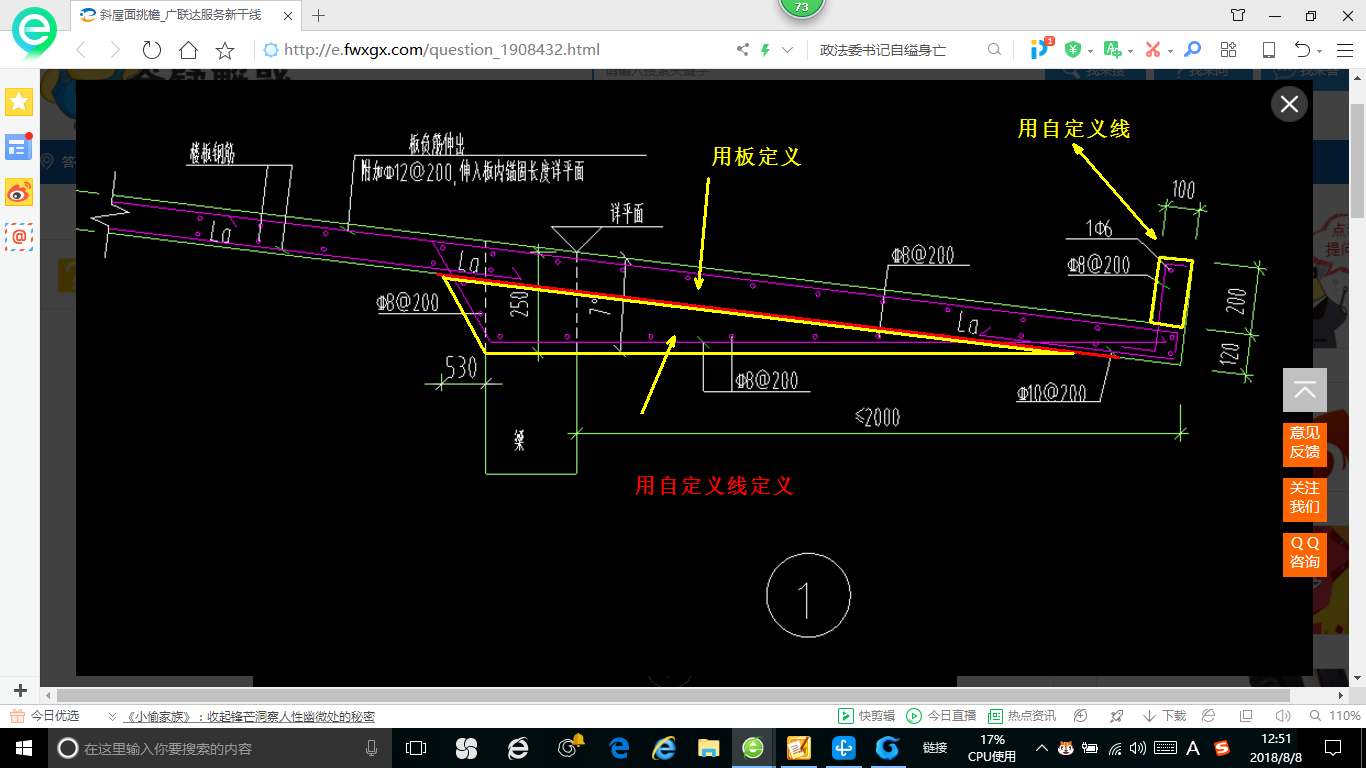The image size is (1366, 768).
Task: Click the 意见反馈 button
Action: coord(1305,443)
